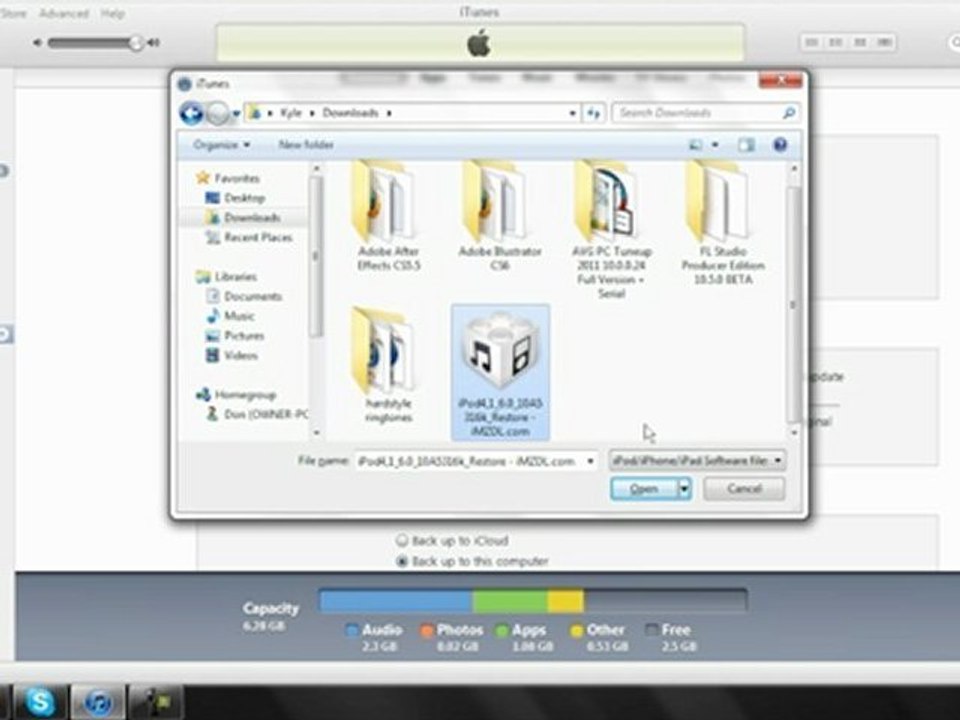
Task: Open recent locations dropdown near Back button
Action: coord(236,113)
